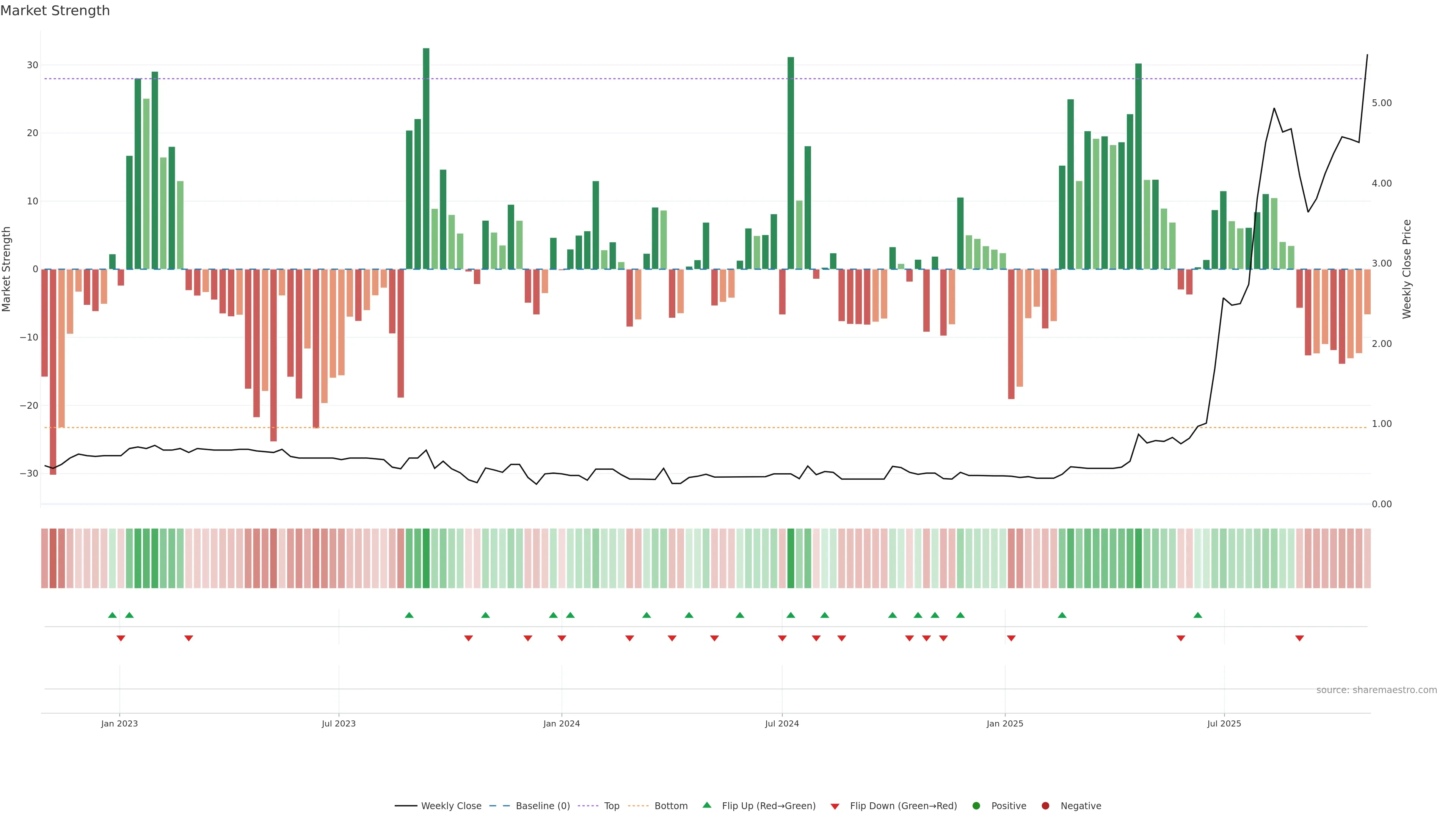Click the rightmost red flip-down triangle marker
The image size is (1456, 819).
click(1299, 638)
